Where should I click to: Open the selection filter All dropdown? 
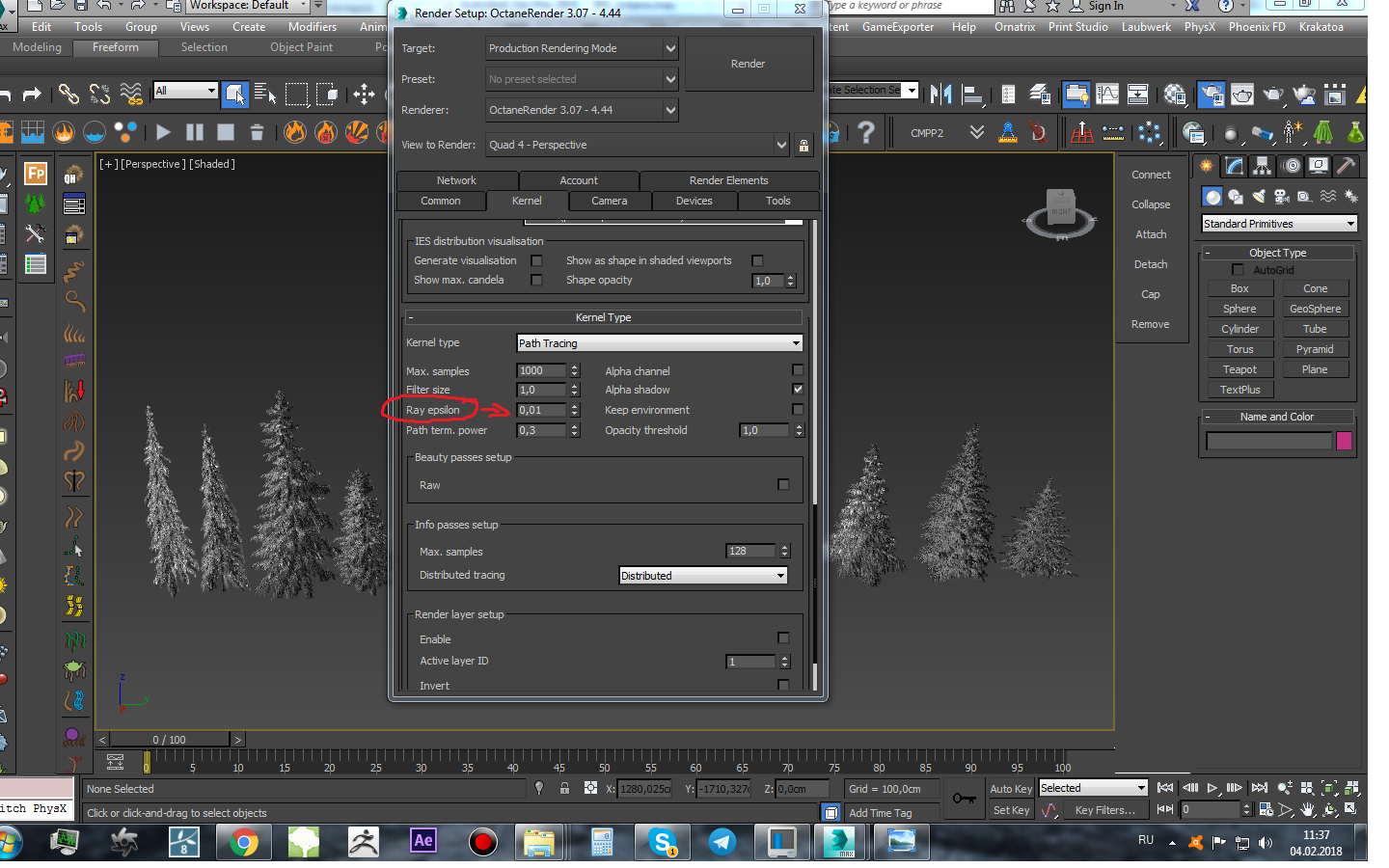click(x=185, y=91)
